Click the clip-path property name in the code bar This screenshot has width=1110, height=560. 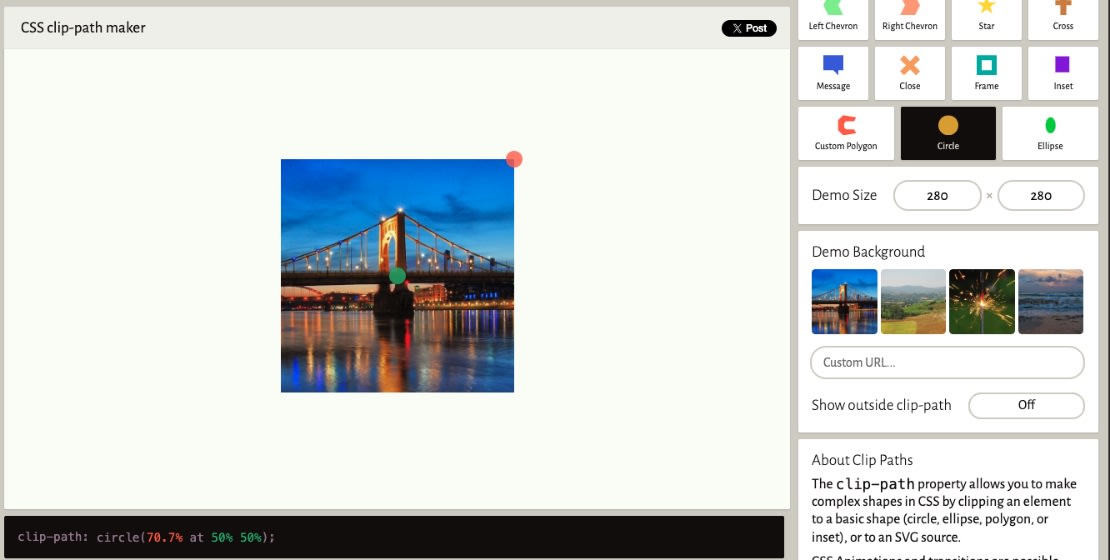tap(51, 537)
